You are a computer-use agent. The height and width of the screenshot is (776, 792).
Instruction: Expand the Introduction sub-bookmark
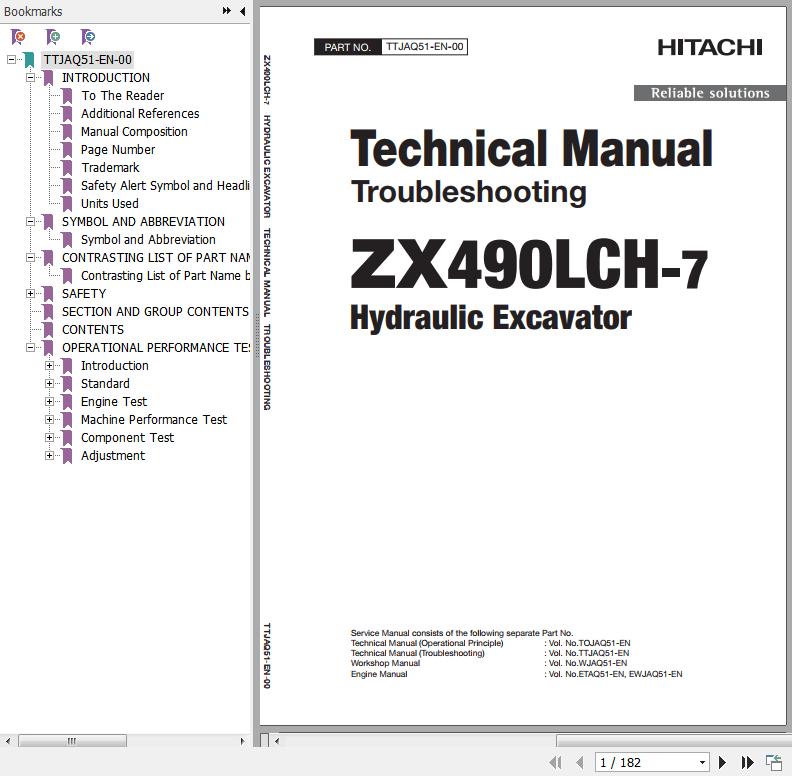point(49,365)
